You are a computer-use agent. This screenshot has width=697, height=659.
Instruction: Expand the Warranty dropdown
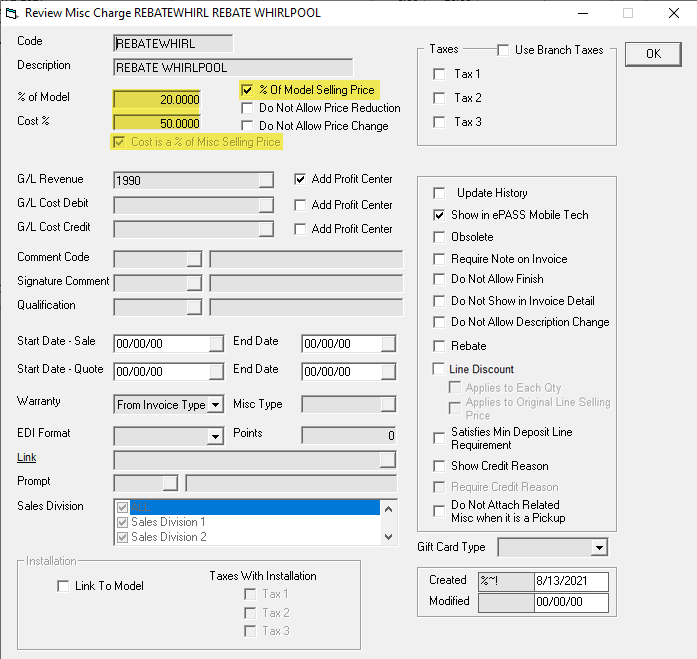click(214, 405)
